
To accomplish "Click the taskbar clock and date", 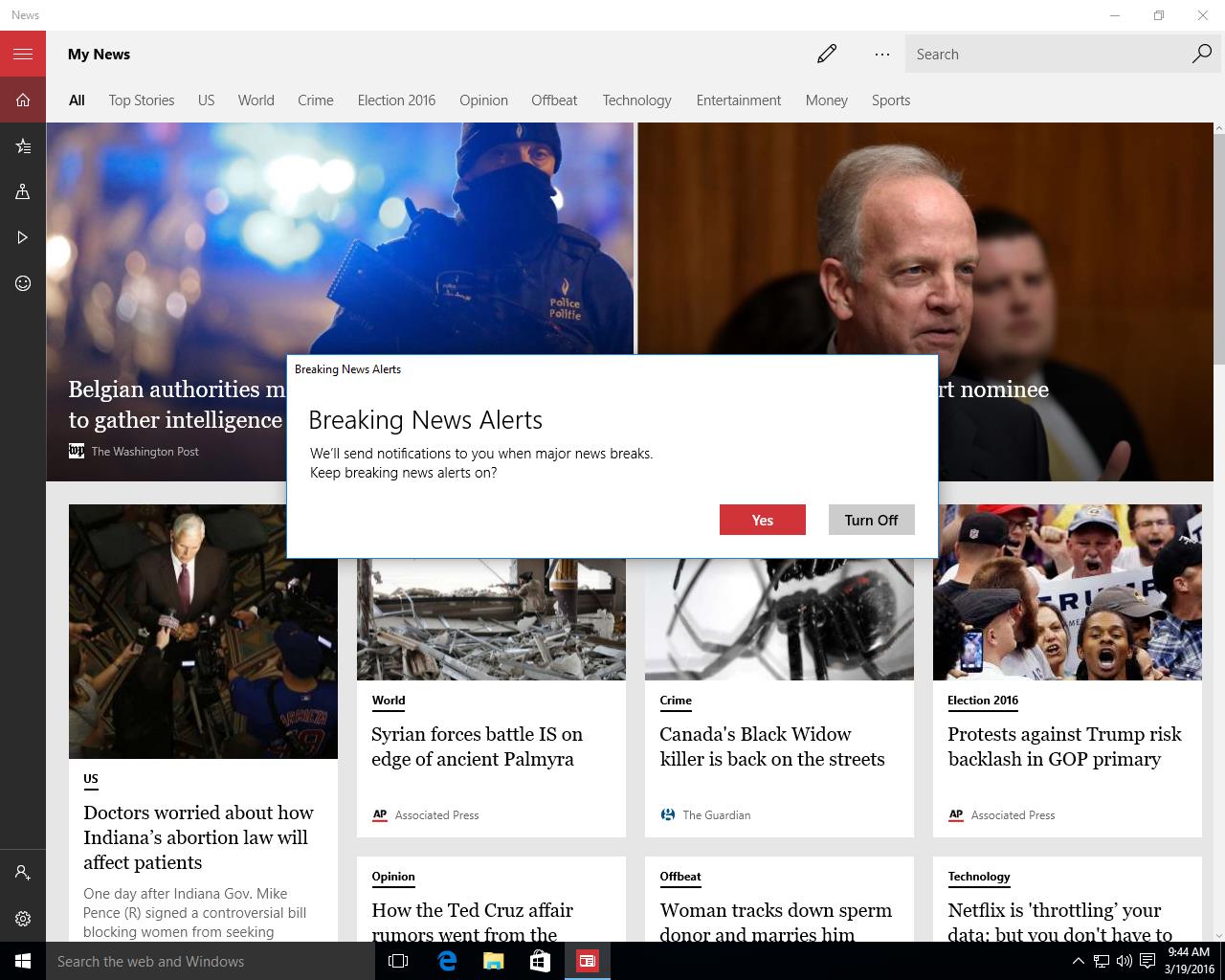I will coord(1189,961).
